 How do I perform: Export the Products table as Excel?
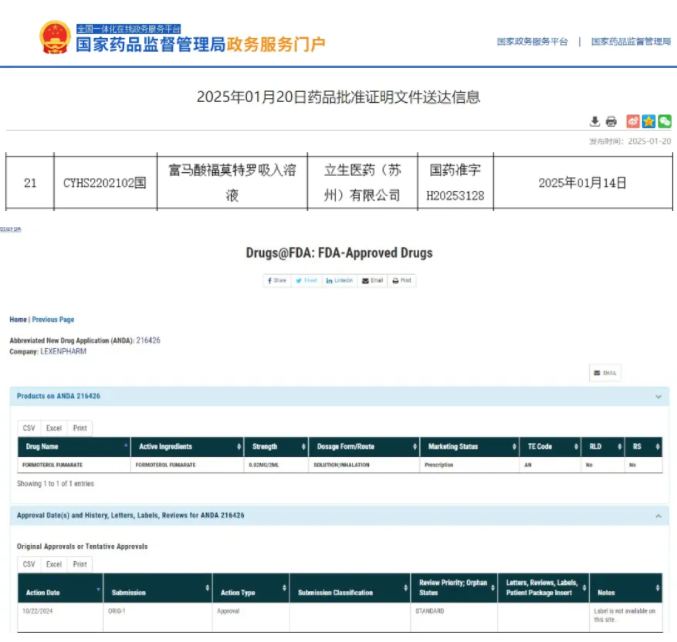click(54, 428)
